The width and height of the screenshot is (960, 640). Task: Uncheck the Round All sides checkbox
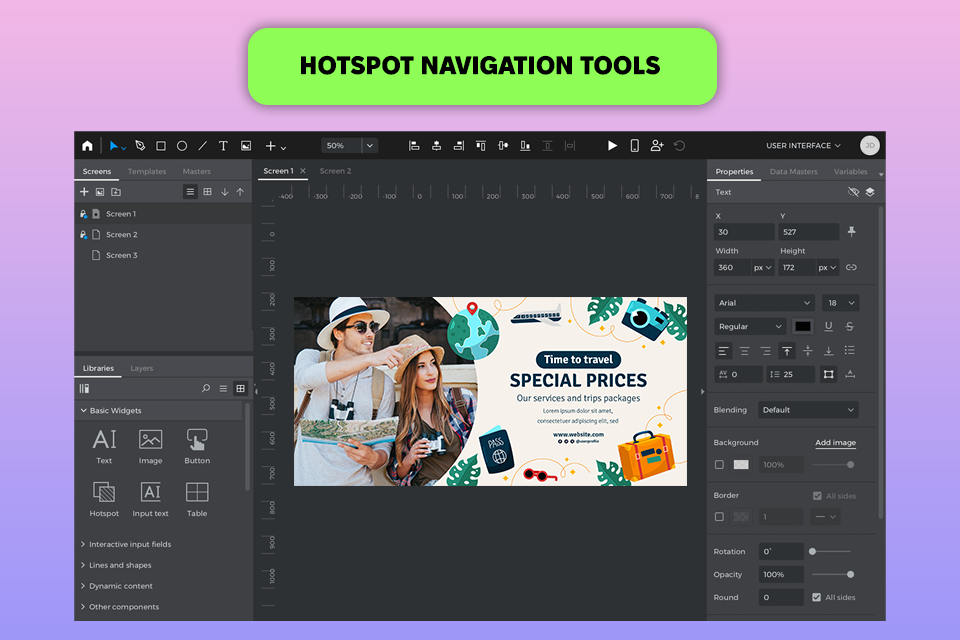(817, 597)
